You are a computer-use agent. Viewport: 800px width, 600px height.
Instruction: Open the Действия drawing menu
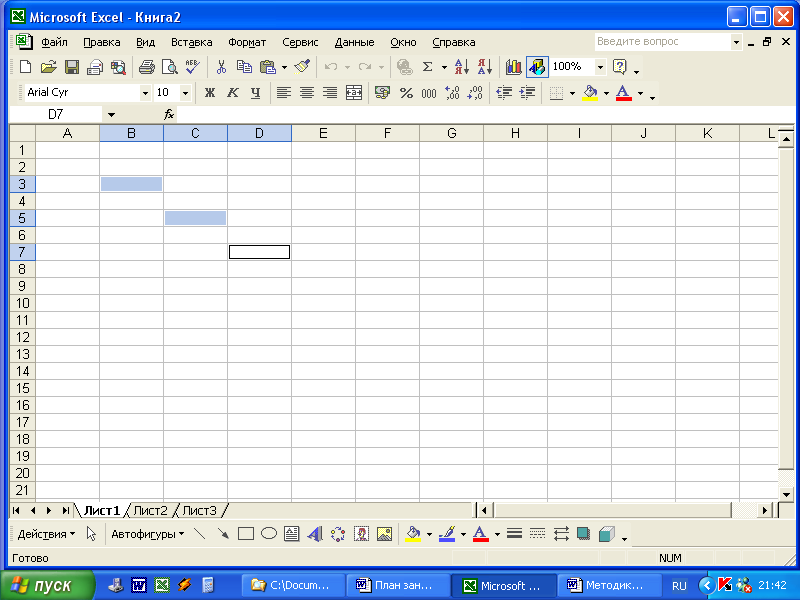[46, 534]
